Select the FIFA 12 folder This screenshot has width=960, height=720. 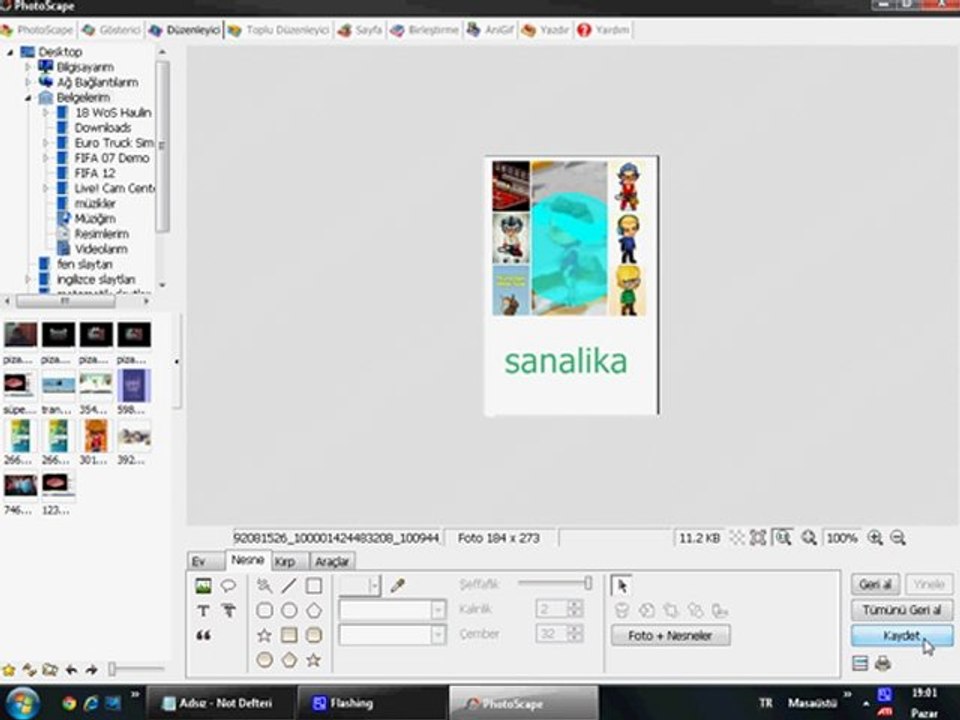[x=94, y=173]
